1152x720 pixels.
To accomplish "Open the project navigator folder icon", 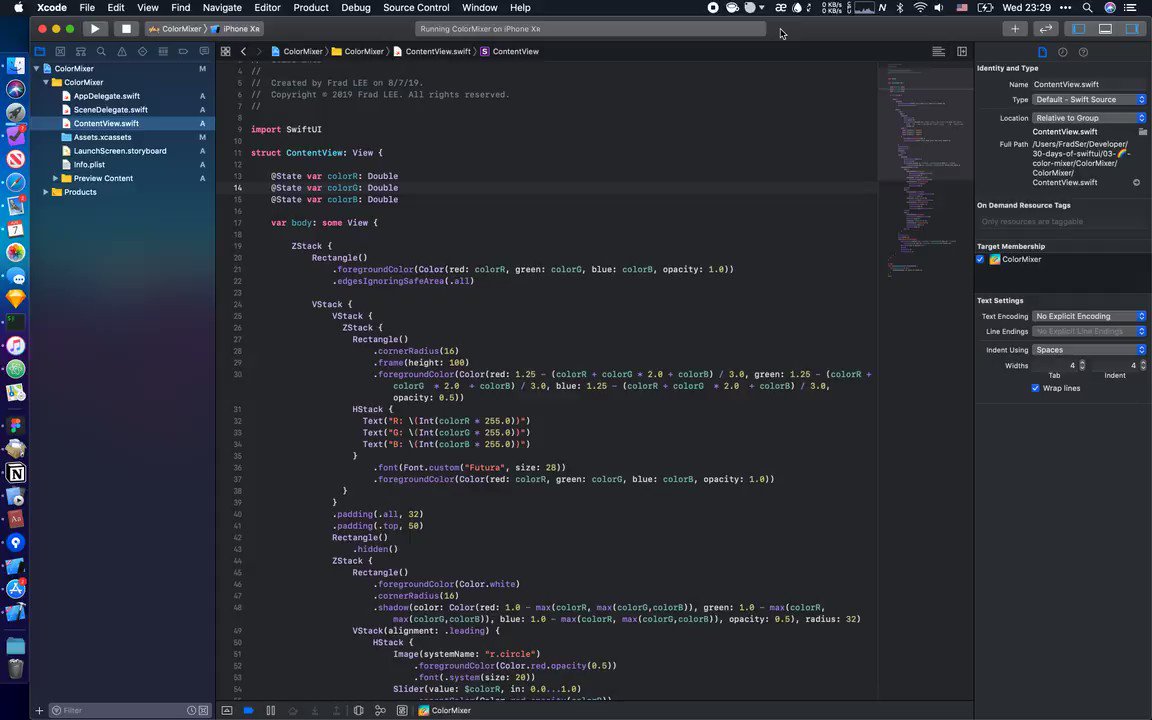I will [40, 51].
